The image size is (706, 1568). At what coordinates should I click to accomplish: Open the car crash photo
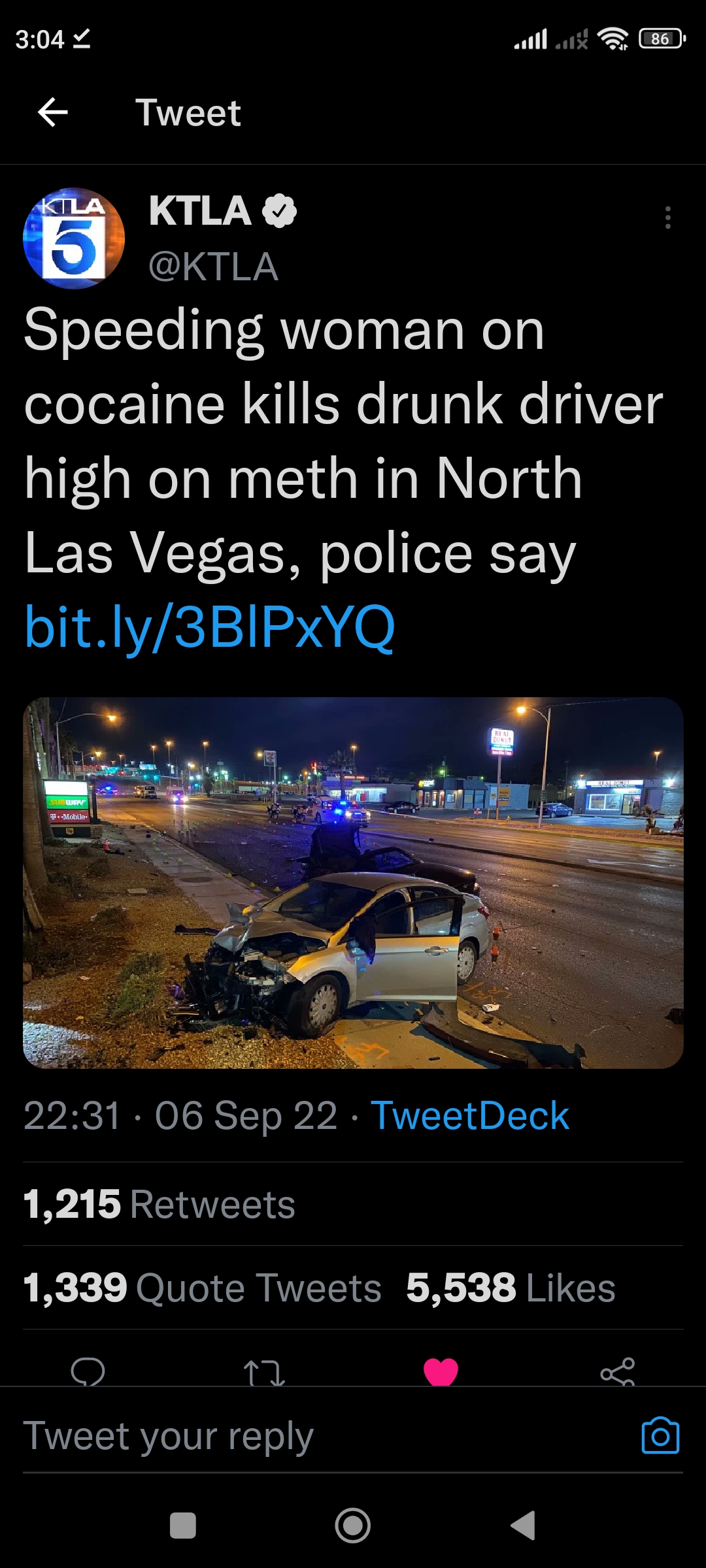click(353, 883)
